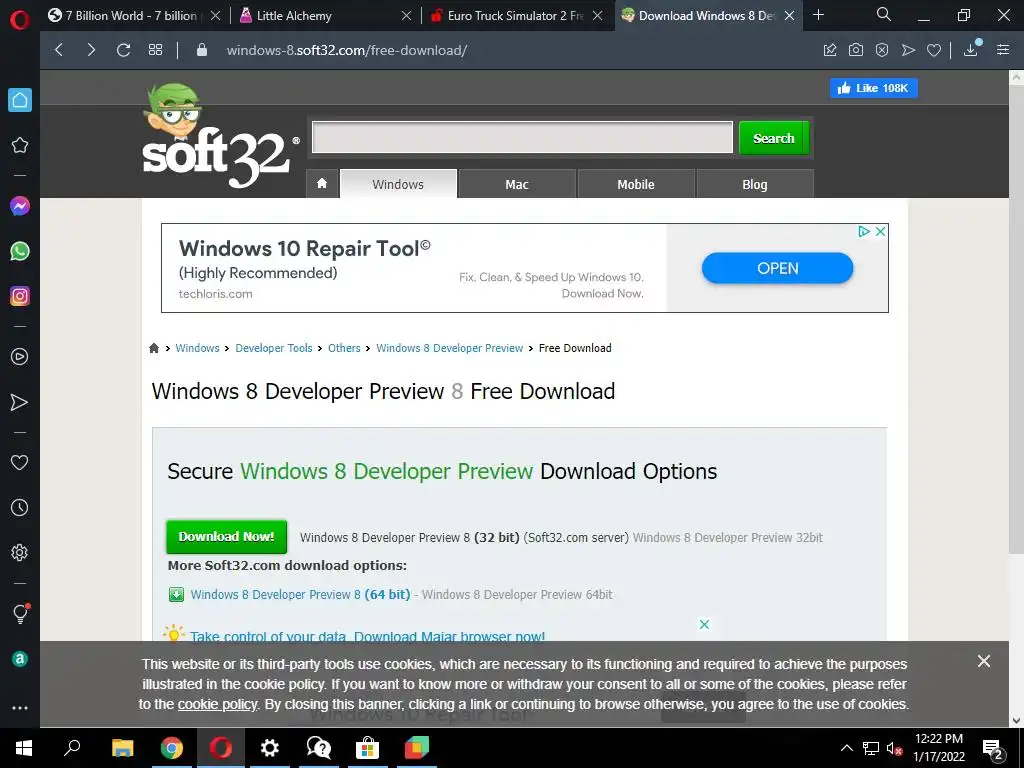1024x768 pixels.
Task: Send page to My Flow from address bar
Action: click(x=908, y=50)
